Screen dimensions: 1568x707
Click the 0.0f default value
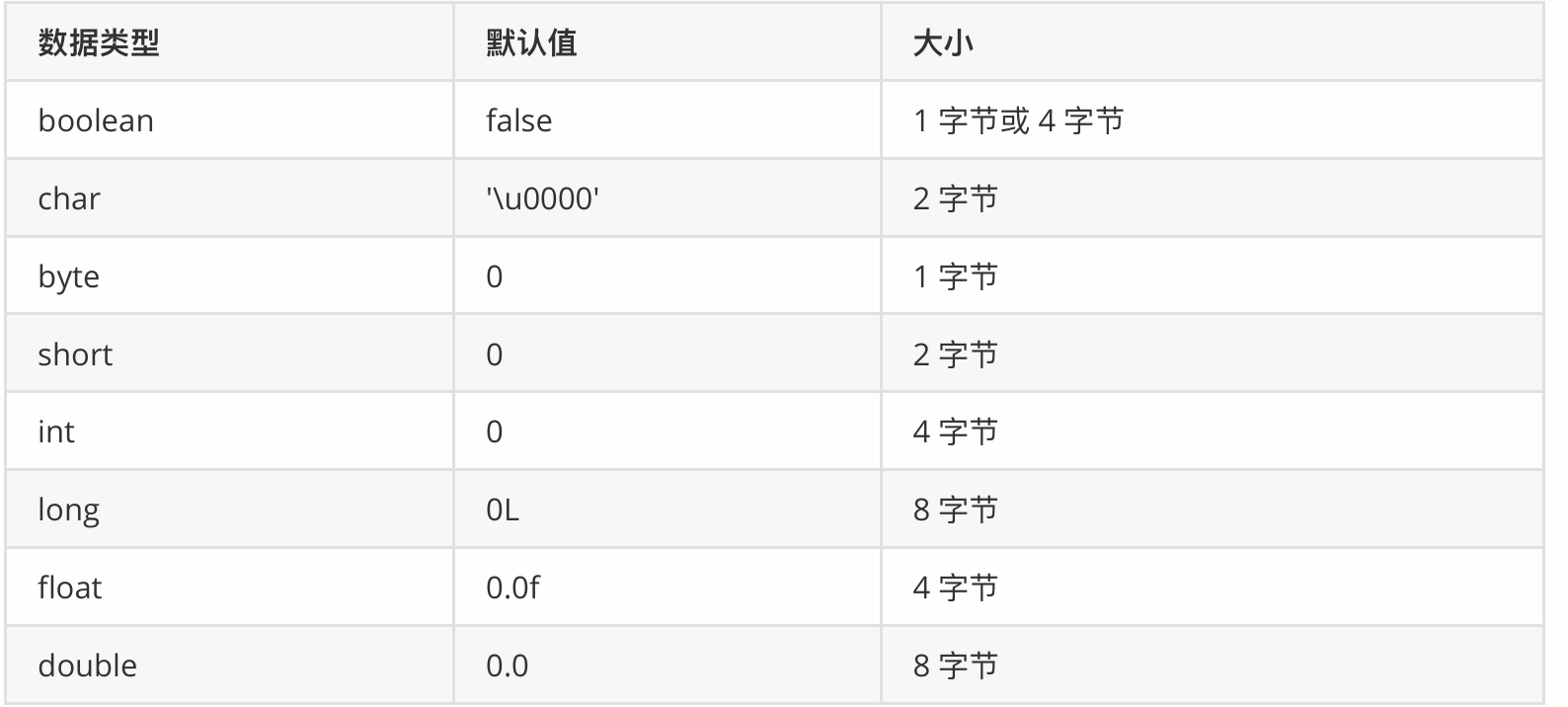click(x=512, y=588)
